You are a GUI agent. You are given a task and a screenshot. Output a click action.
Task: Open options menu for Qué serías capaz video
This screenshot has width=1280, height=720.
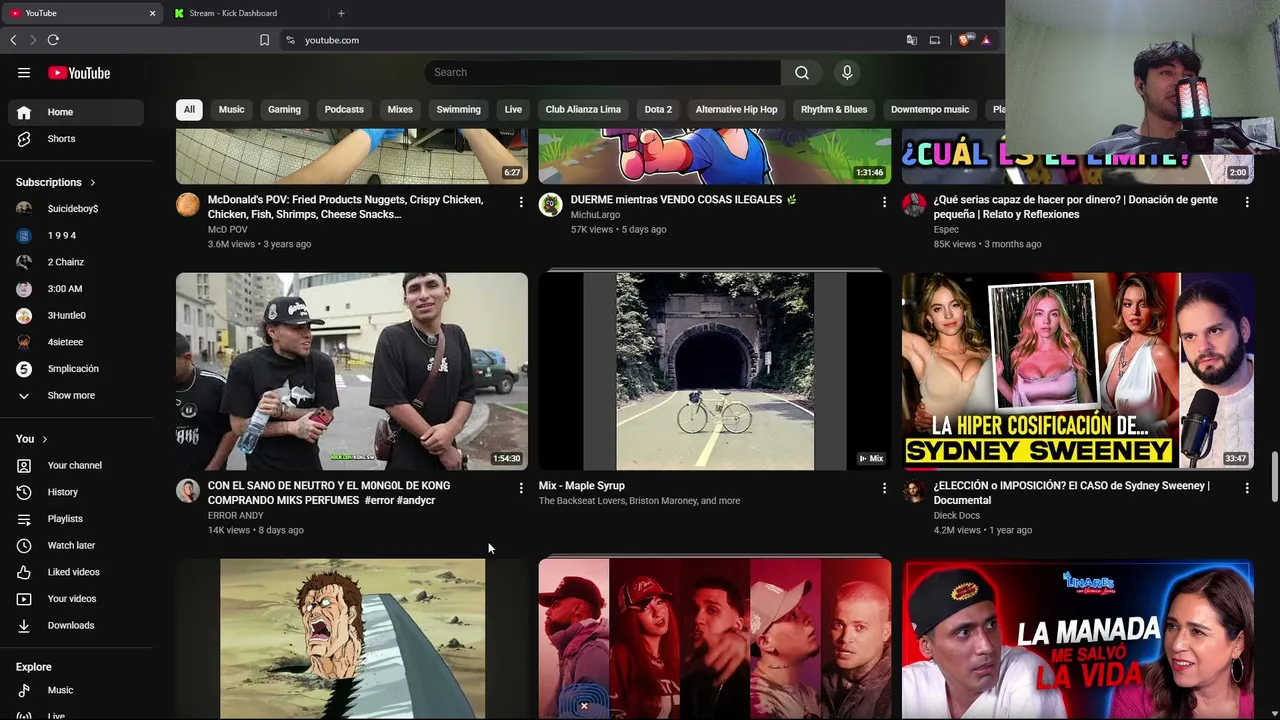pyautogui.click(x=1247, y=202)
